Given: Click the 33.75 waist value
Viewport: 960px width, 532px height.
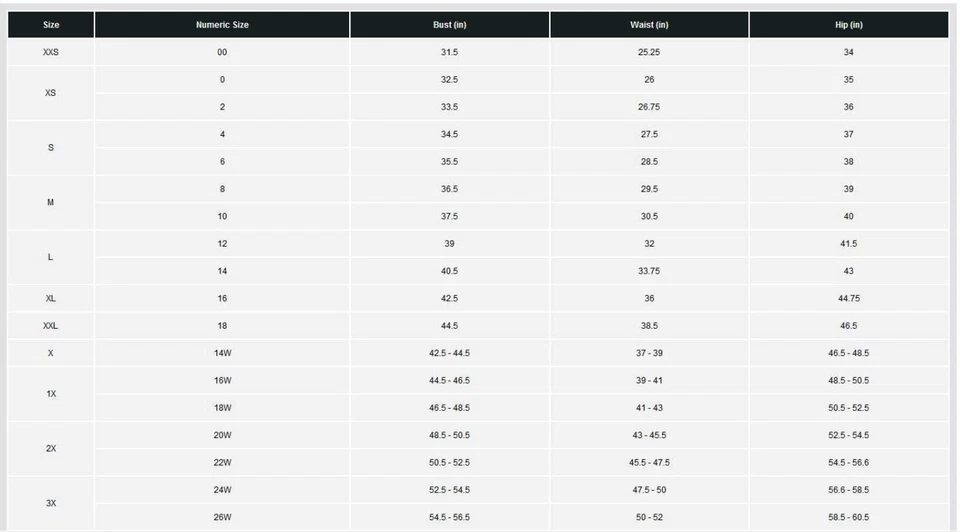Looking at the screenshot, I should click(x=649, y=271).
